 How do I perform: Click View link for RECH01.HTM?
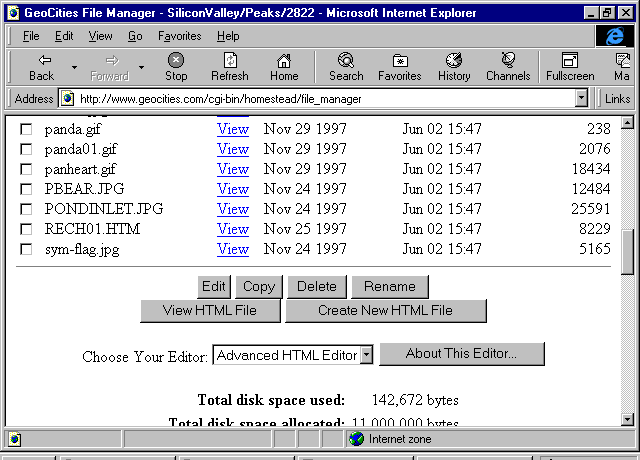click(233, 229)
